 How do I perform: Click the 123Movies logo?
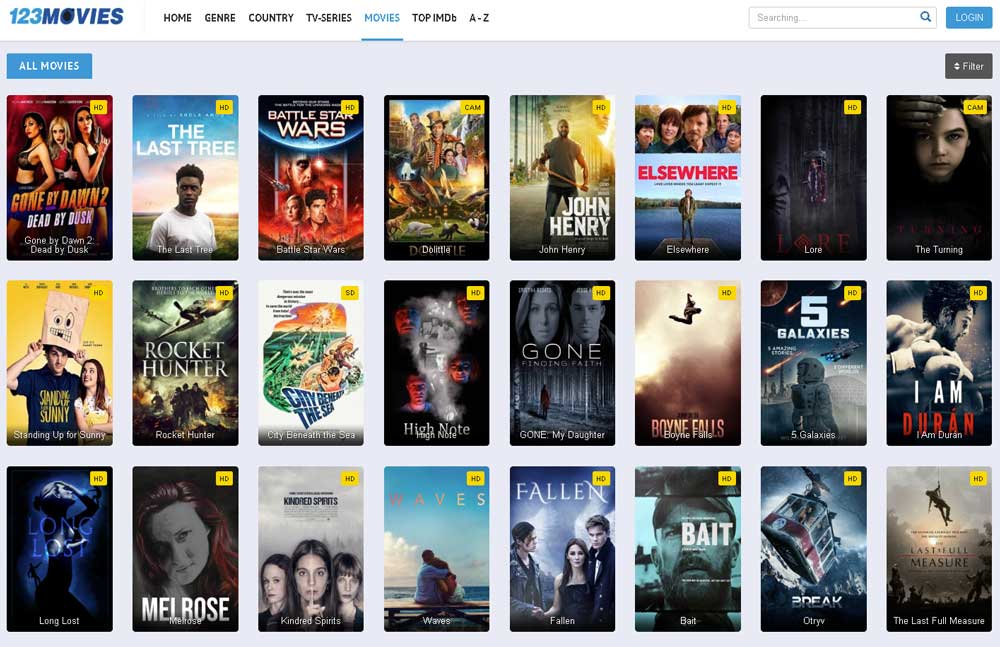(66, 16)
